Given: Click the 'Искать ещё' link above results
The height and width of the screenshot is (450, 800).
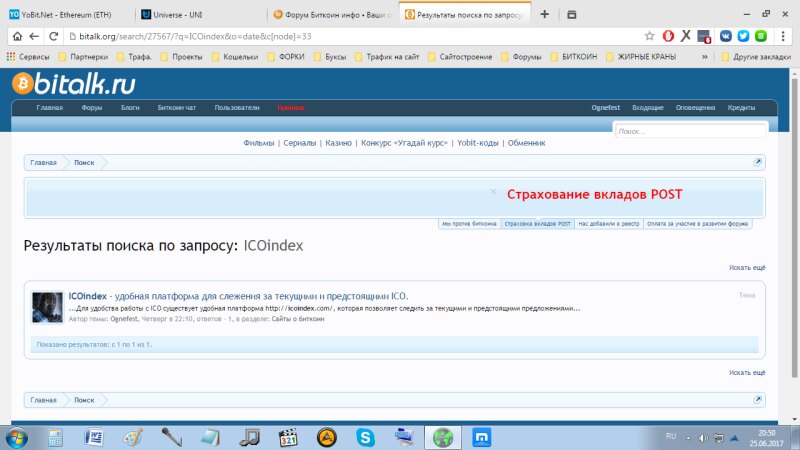Looking at the screenshot, I should 747,267.
